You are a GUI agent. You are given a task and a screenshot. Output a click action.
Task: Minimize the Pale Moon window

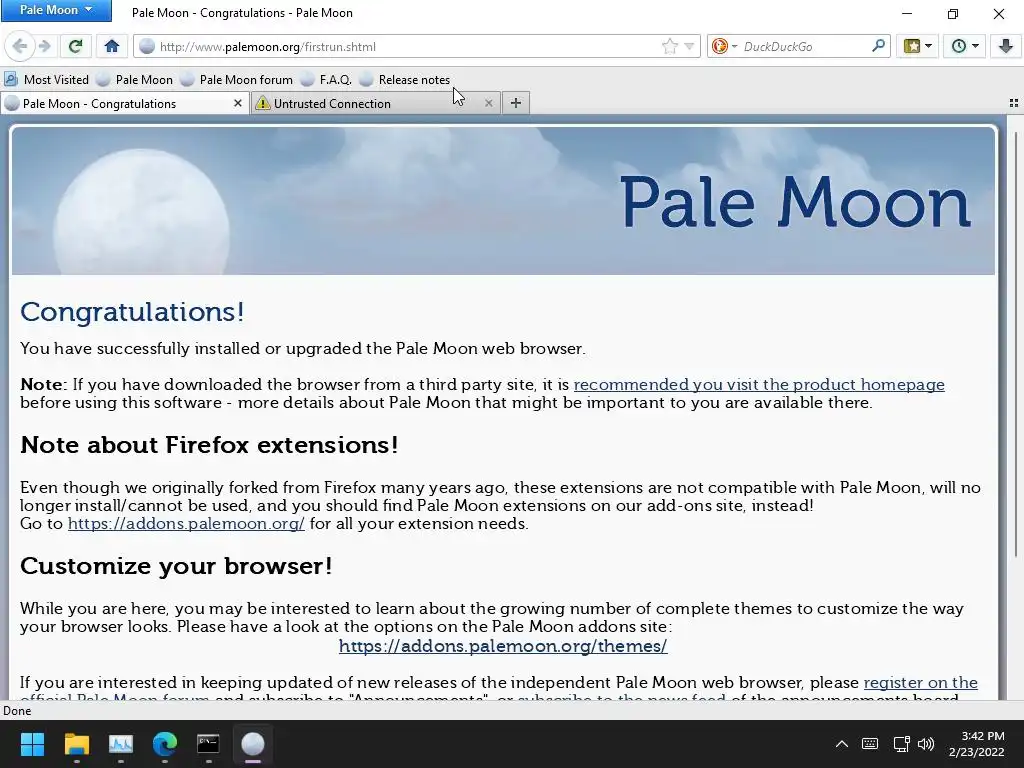906,13
